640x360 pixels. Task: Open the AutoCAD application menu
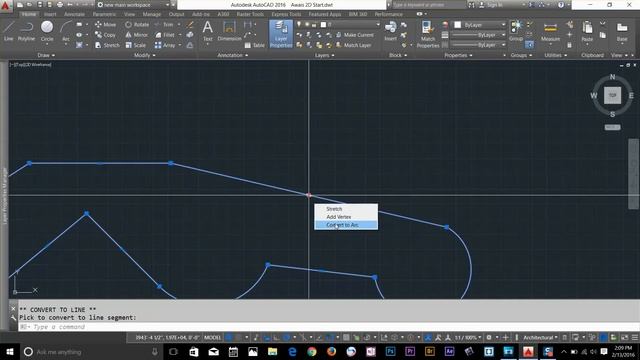pos(5,5)
